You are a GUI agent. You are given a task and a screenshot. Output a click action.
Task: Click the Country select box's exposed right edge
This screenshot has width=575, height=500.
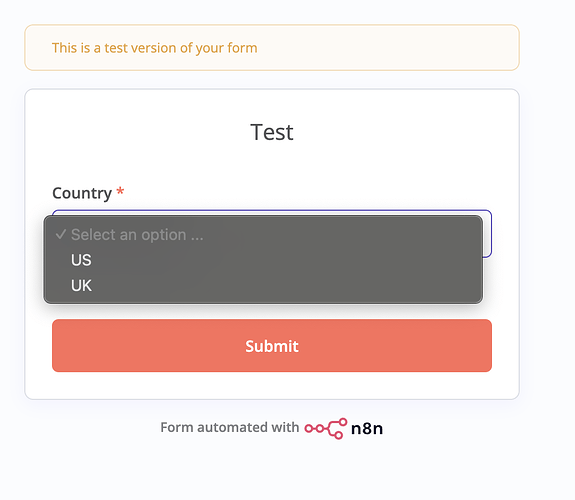click(488, 234)
